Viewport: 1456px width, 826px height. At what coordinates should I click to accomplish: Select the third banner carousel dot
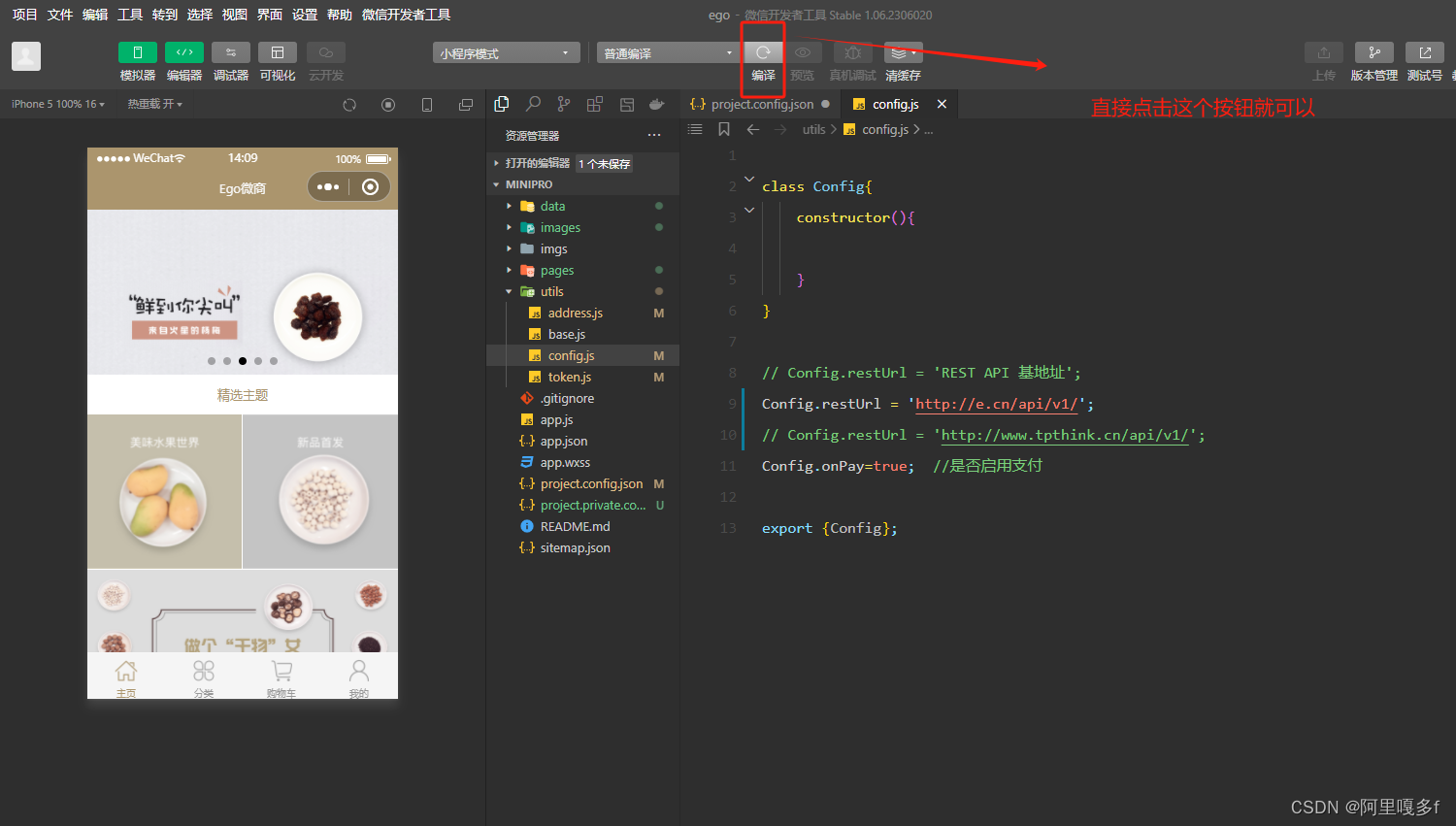pos(243,361)
